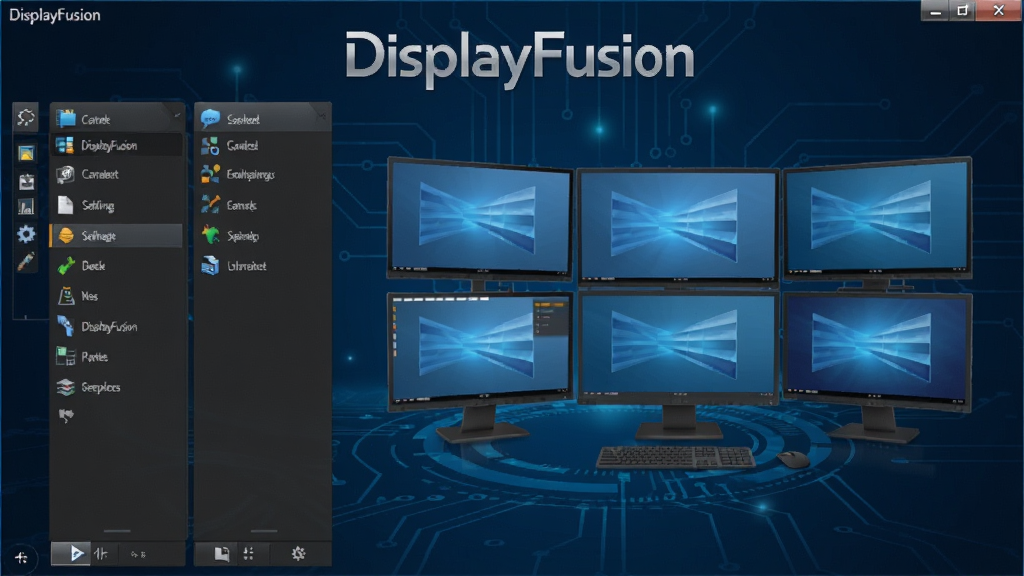Click the unlabeled gray flag icon at the list bottom
Image resolution: width=1024 pixels, height=576 pixels.
tap(66, 415)
